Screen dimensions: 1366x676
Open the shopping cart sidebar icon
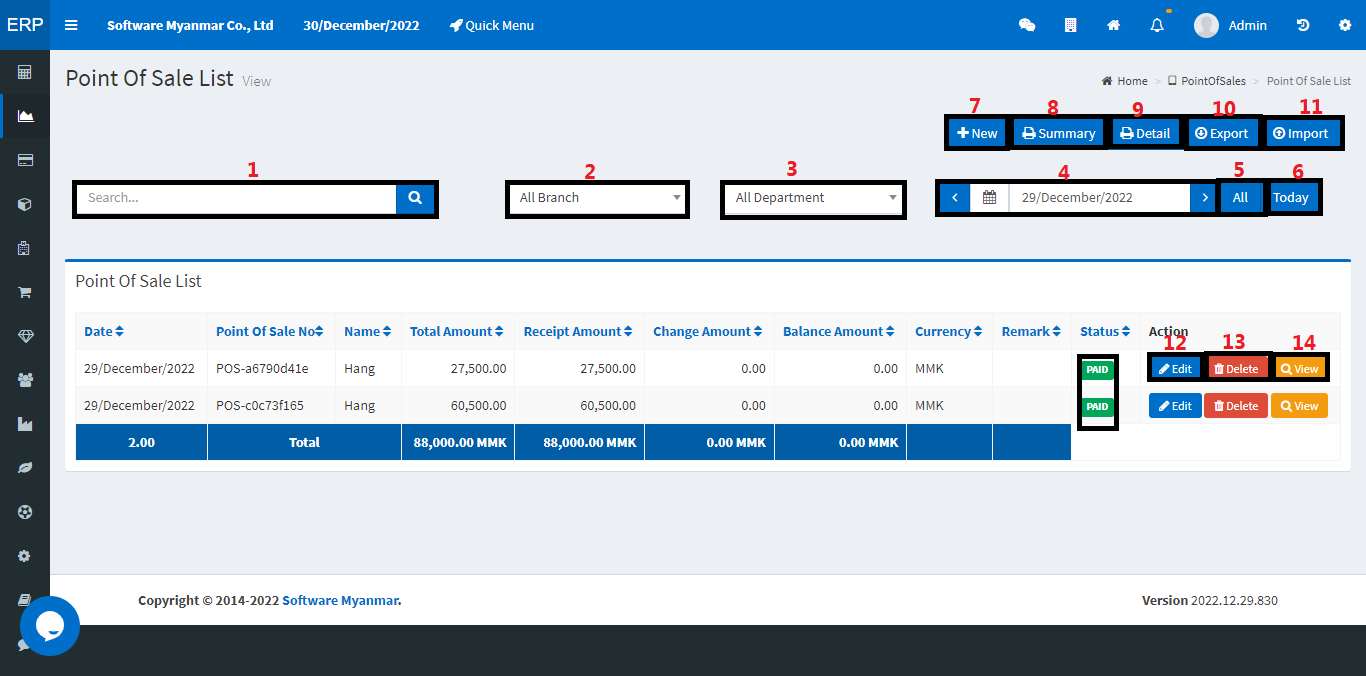coord(25,292)
